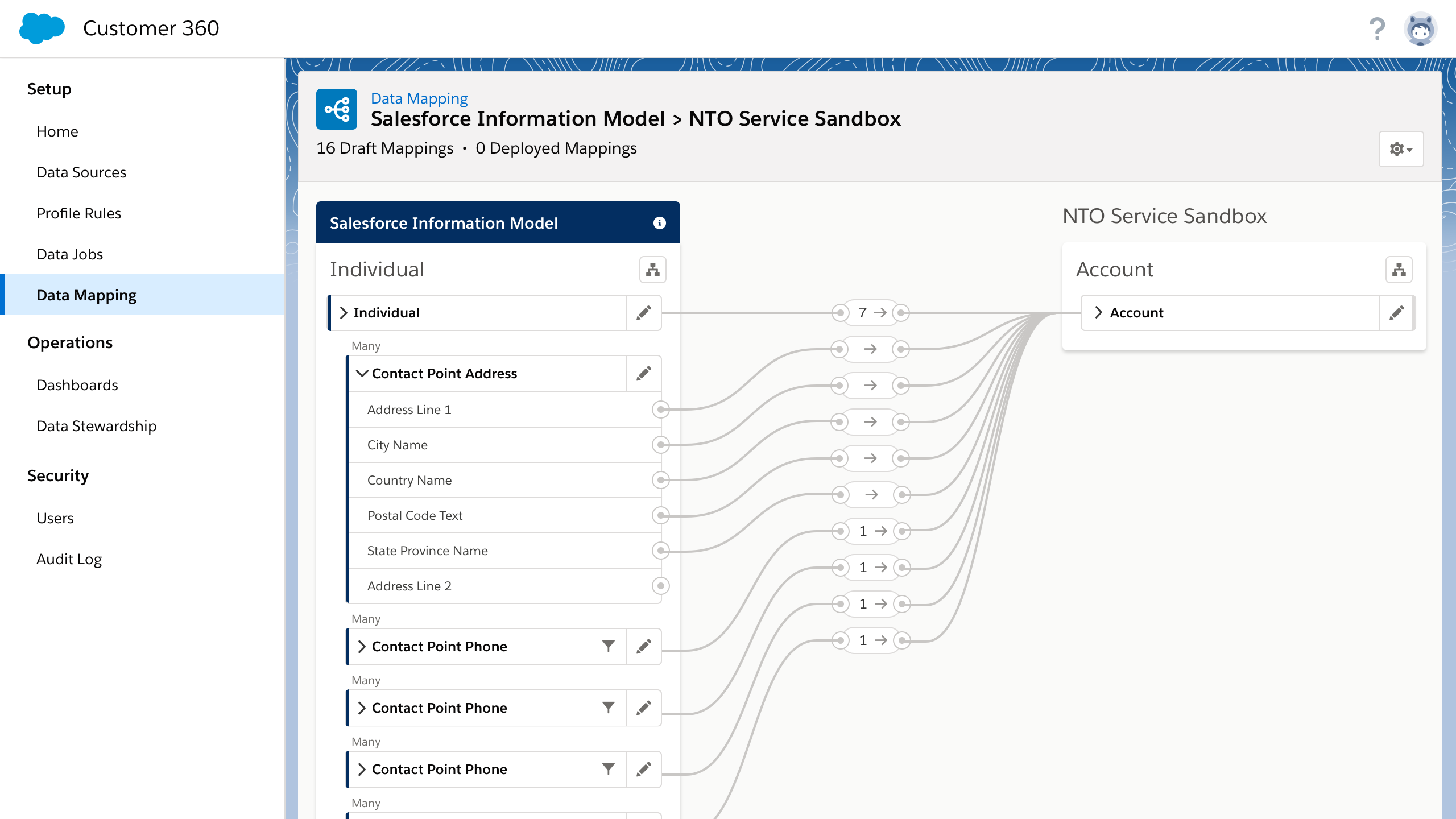1456x819 pixels.
Task: Click the Salesforce cloud logo
Action: click(42, 28)
